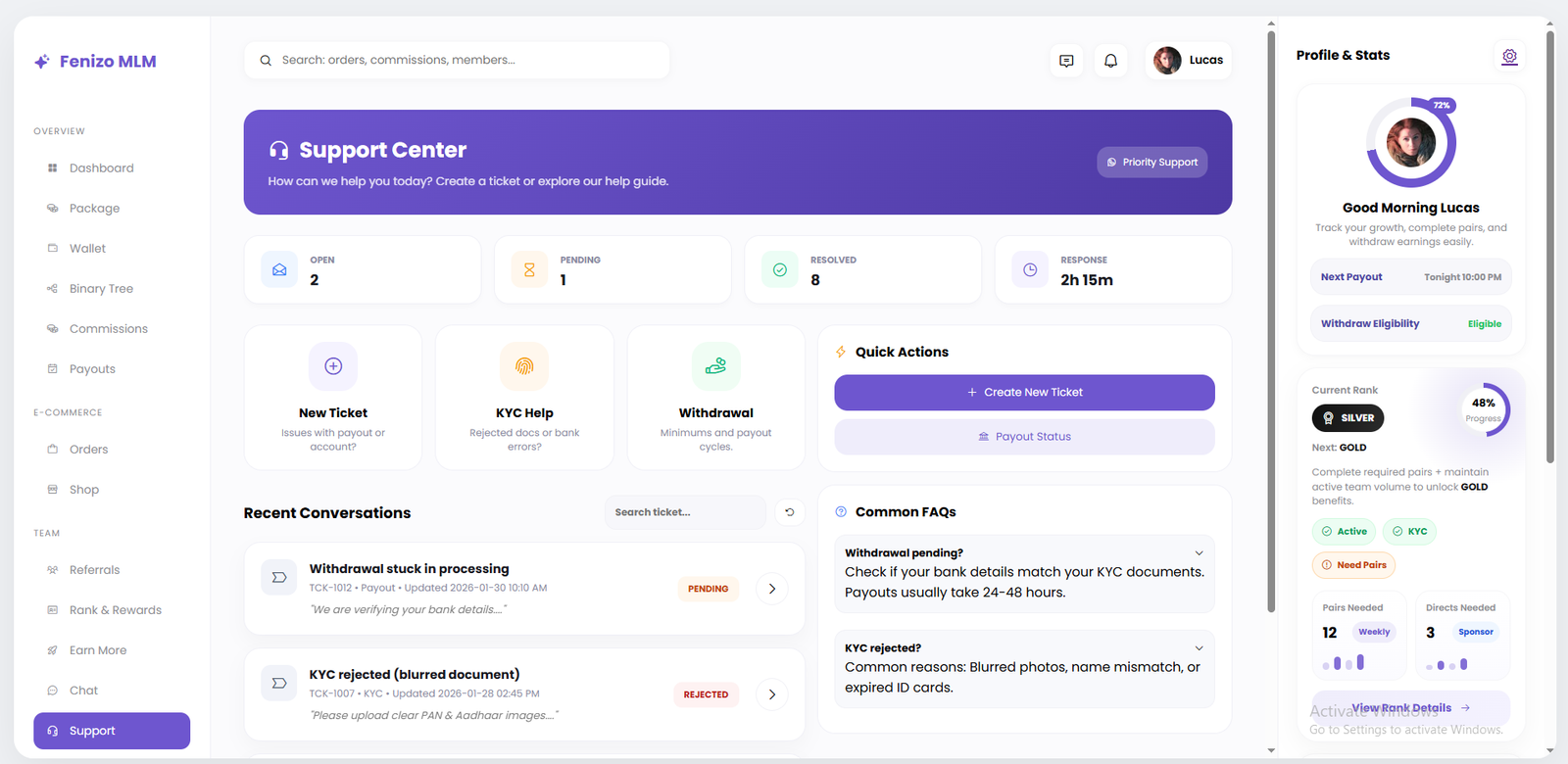Click the 48% rank progress ring
Viewport: 1568px width, 764px height.
(1484, 409)
